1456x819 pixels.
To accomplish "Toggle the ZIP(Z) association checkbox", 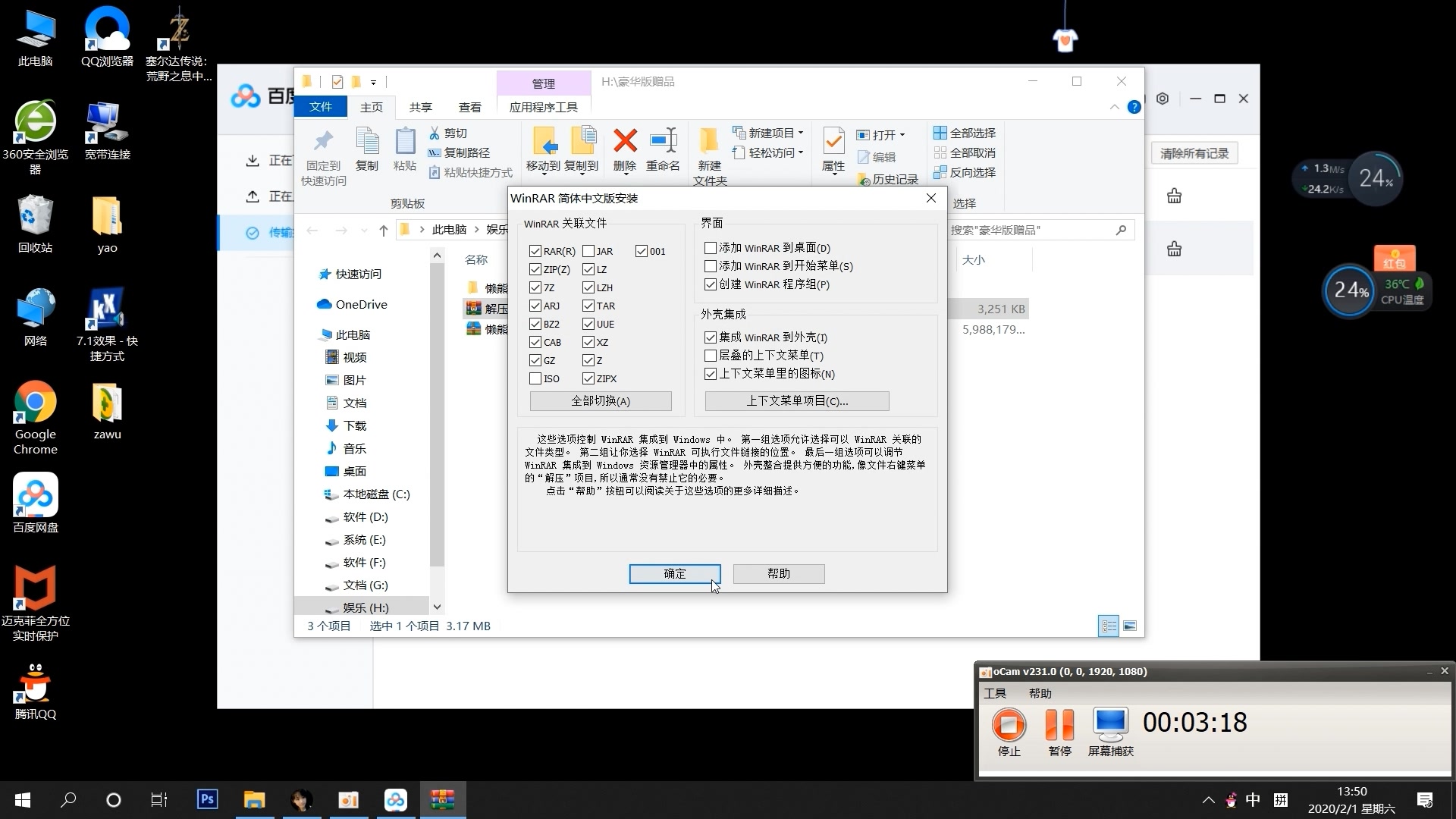I will point(535,269).
